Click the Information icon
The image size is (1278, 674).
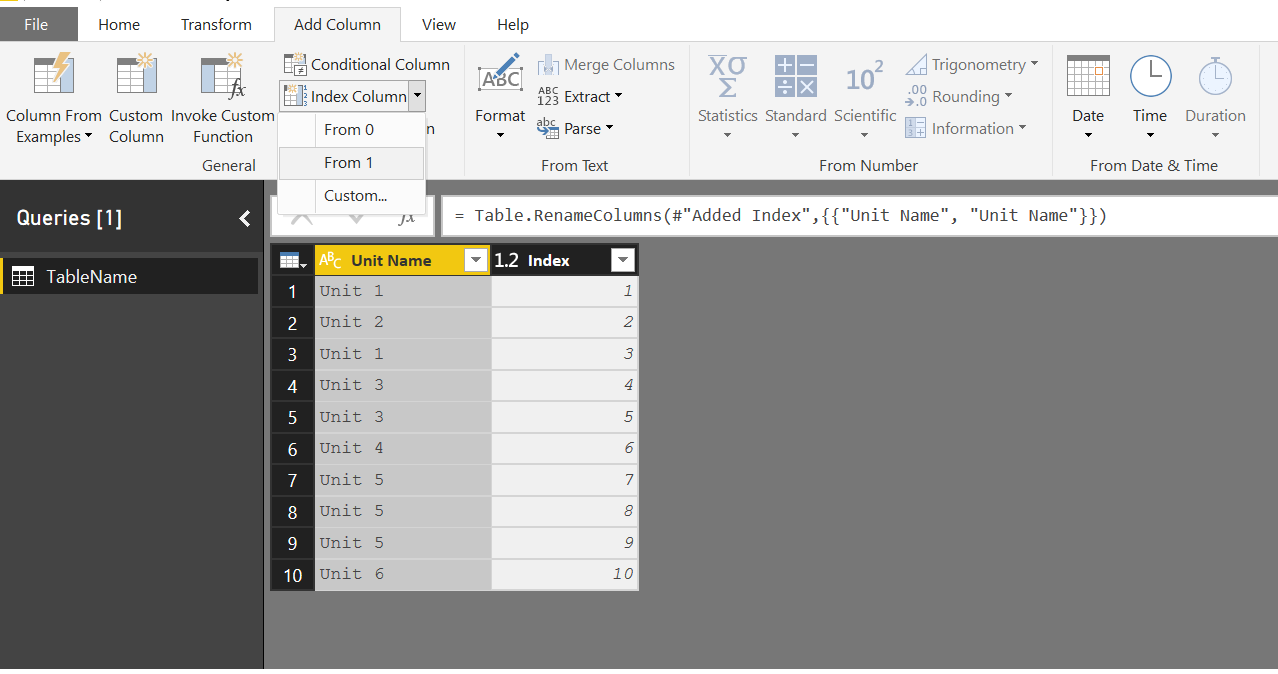click(916, 128)
